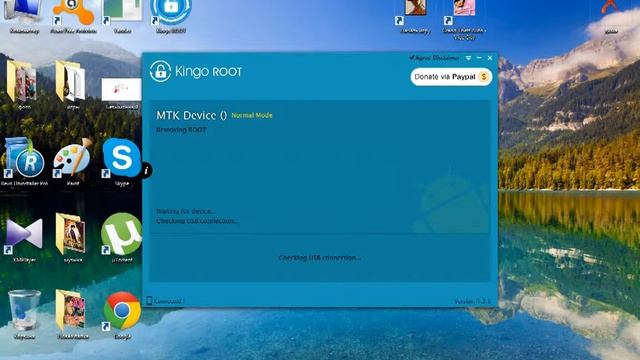This screenshot has width=640, height=360.
Task: Close the Kingo ROOT window
Action: (490, 58)
